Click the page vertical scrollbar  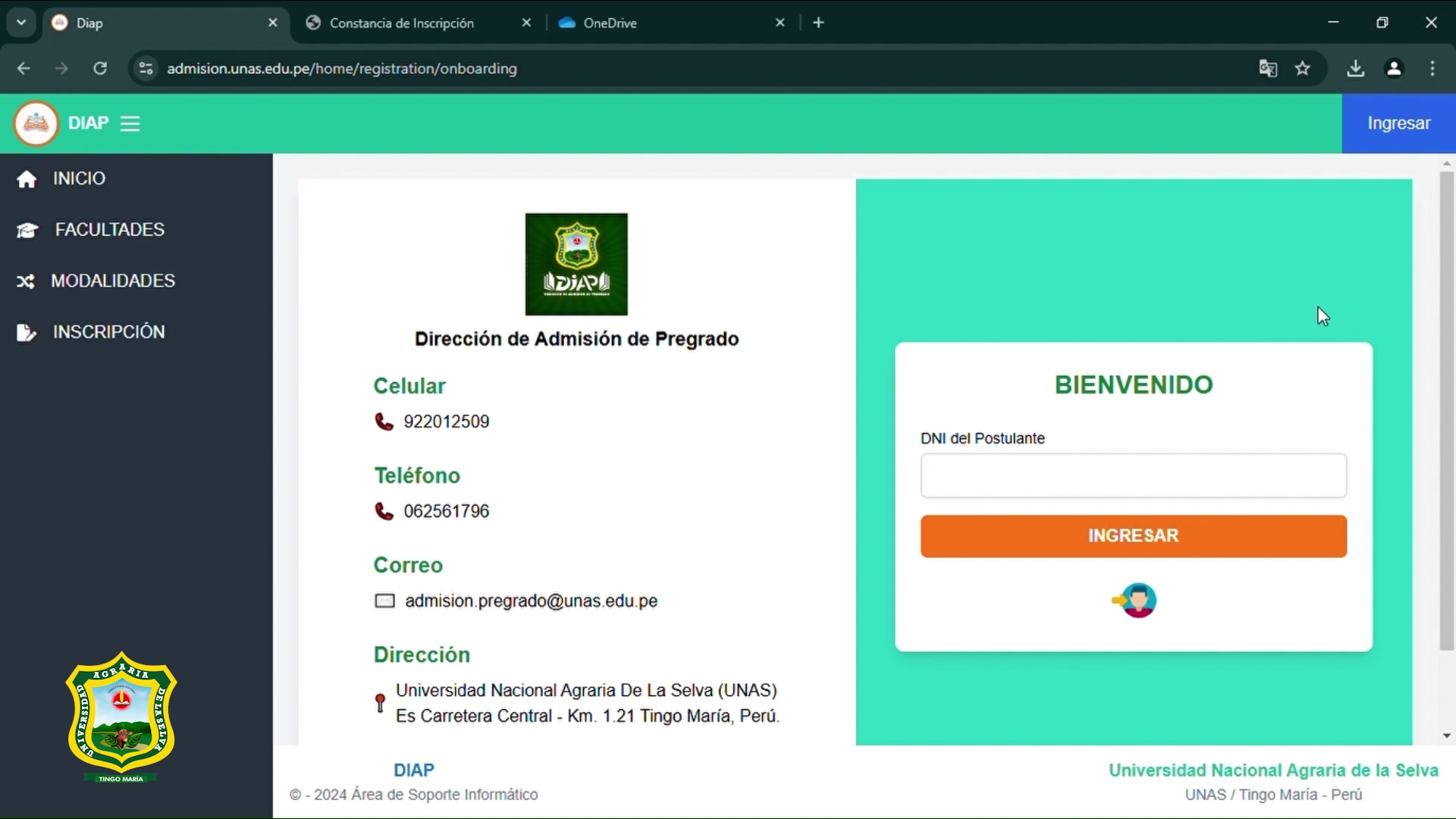tap(1446, 409)
